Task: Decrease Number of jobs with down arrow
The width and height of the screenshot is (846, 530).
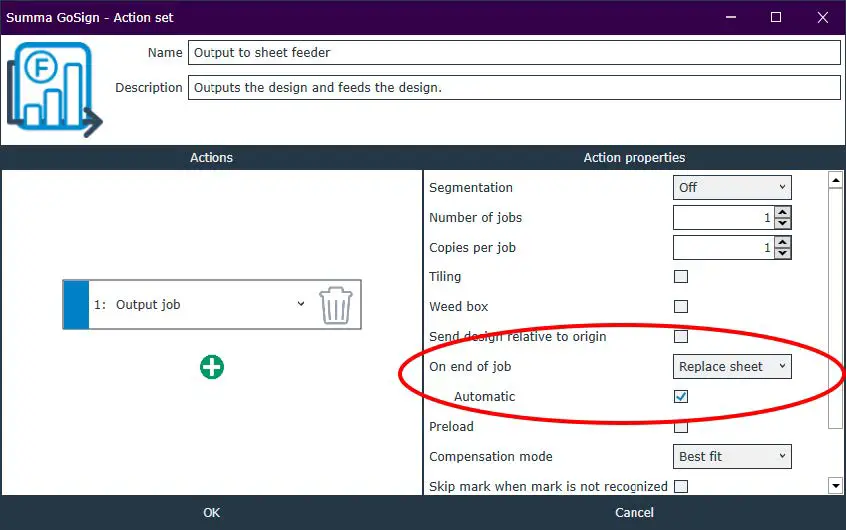Action: [x=783, y=223]
